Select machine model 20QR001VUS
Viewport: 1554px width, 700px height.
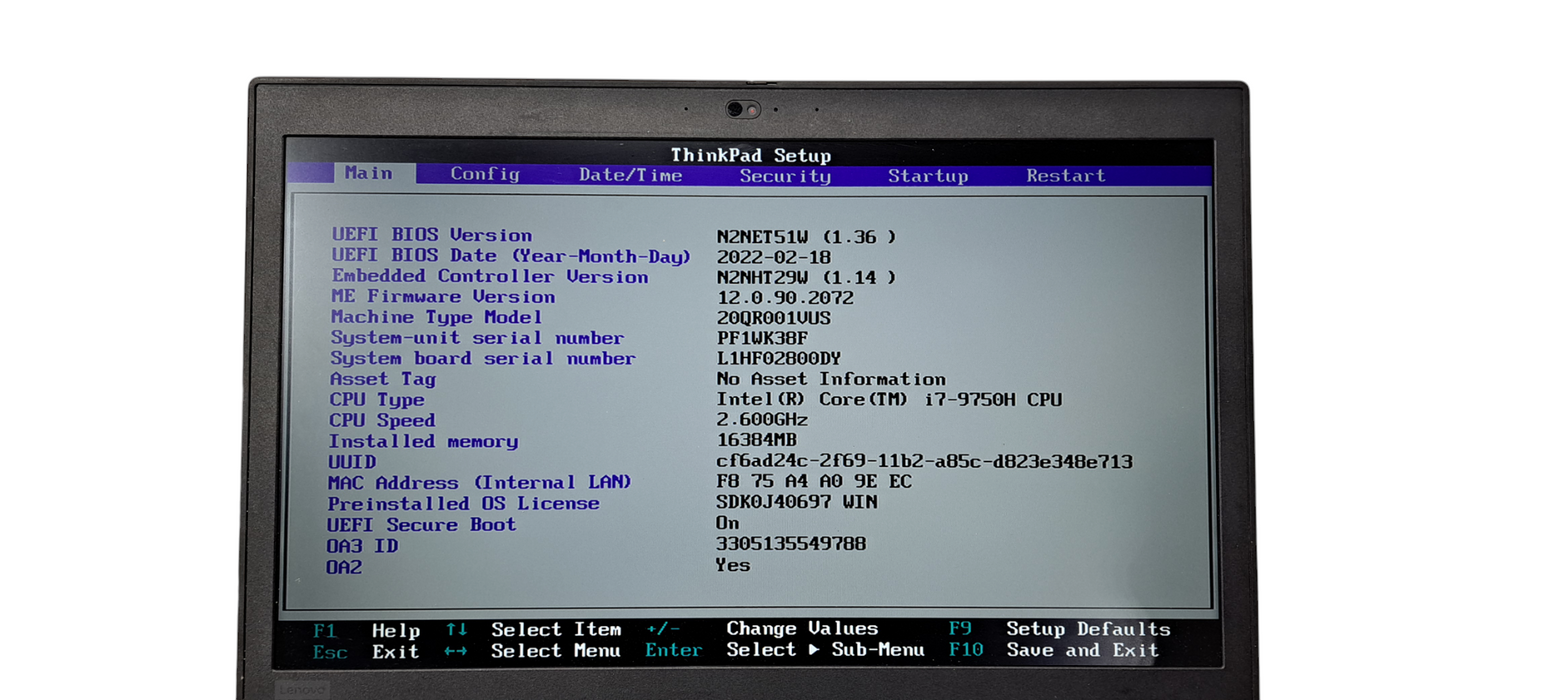click(774, 318)
